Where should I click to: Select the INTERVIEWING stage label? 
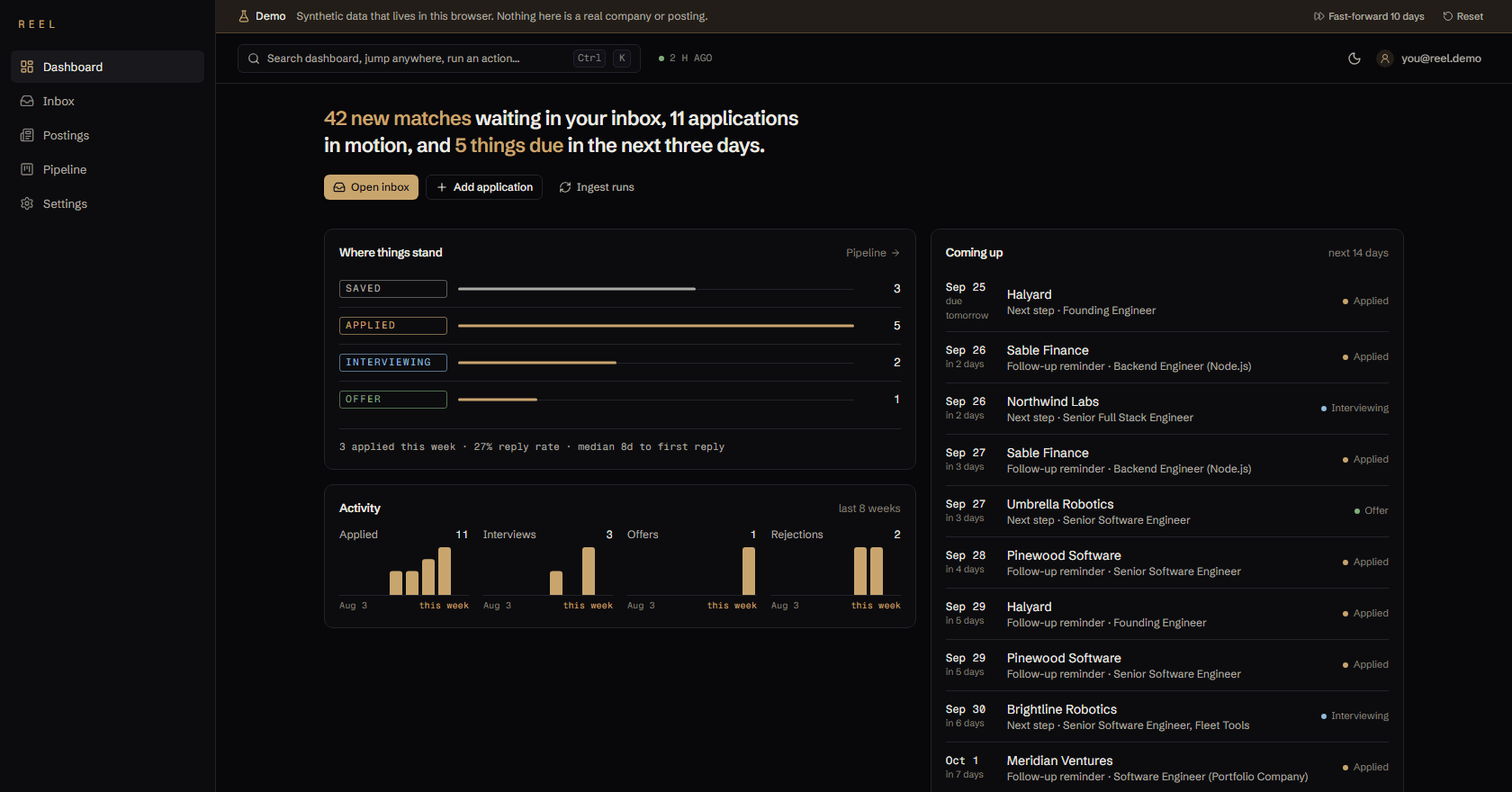pos(393,363)
